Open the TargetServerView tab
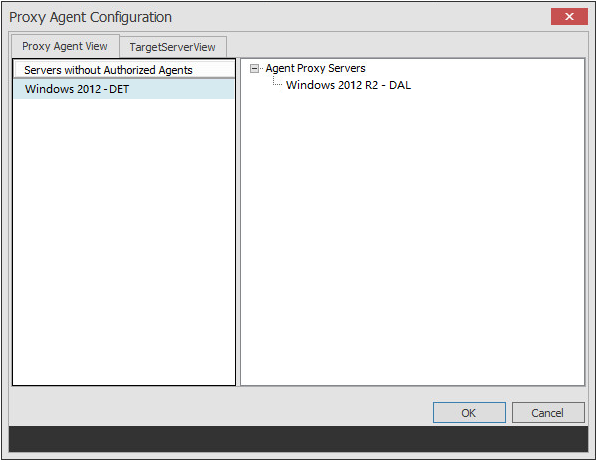 (173, 47)
